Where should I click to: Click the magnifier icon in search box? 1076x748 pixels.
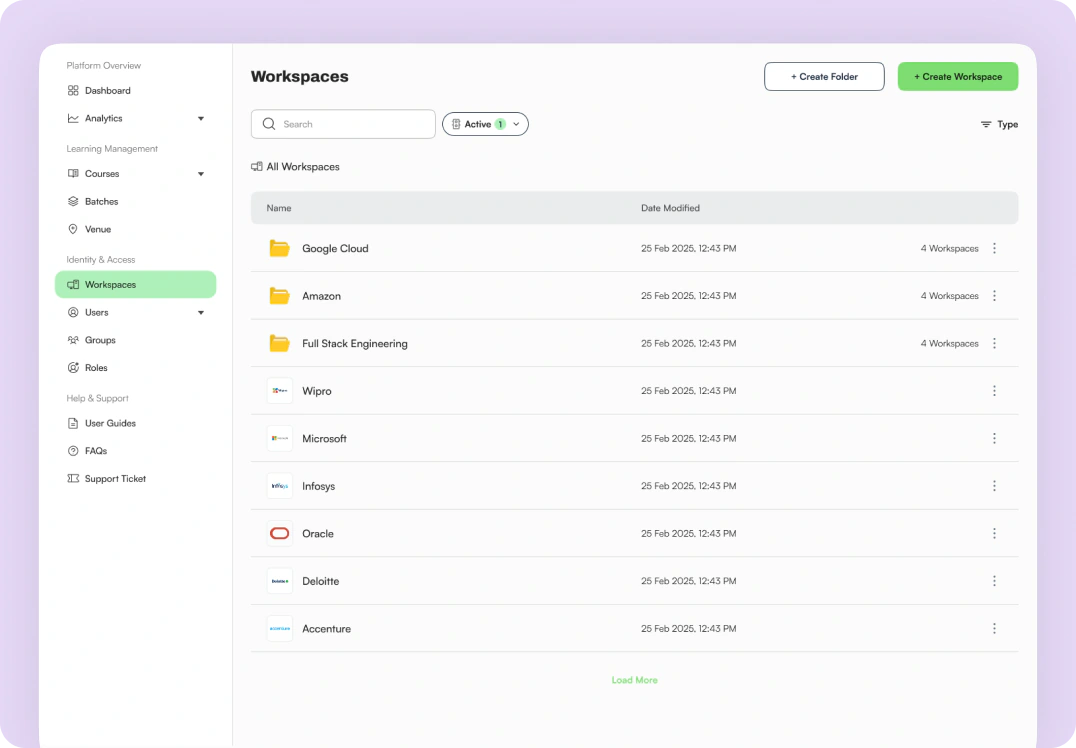pos(269,124)
